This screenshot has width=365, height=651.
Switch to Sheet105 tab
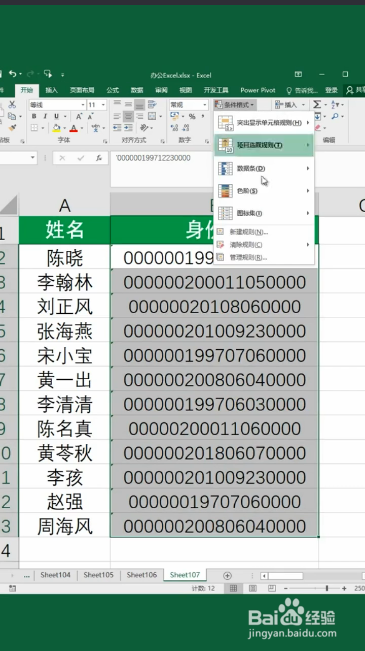coord(98,575)
